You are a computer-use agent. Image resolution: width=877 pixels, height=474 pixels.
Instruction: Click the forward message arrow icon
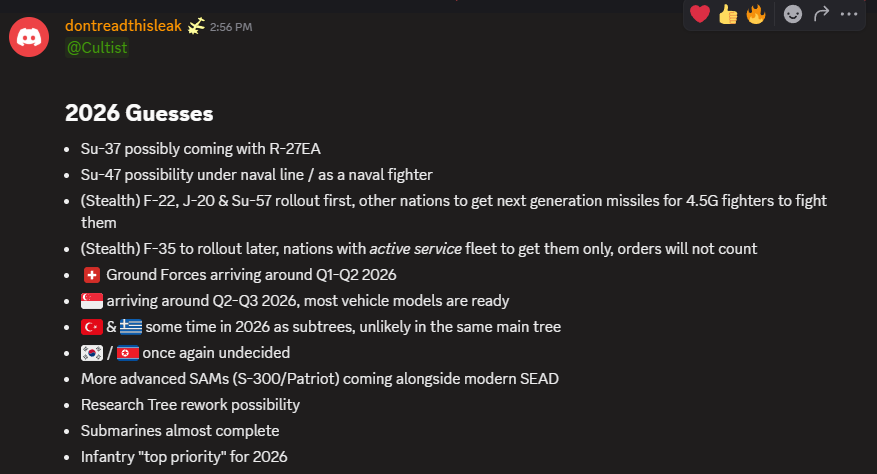point(822,14)
